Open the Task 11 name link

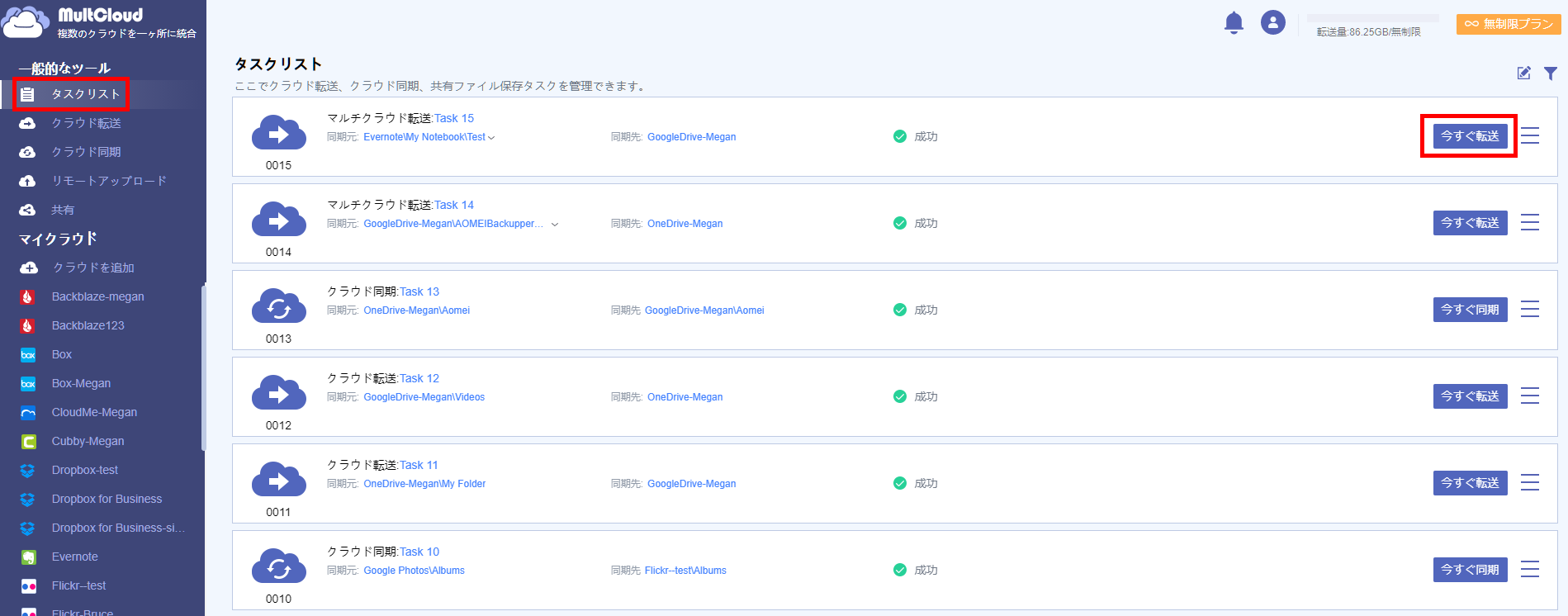[419, 465]
